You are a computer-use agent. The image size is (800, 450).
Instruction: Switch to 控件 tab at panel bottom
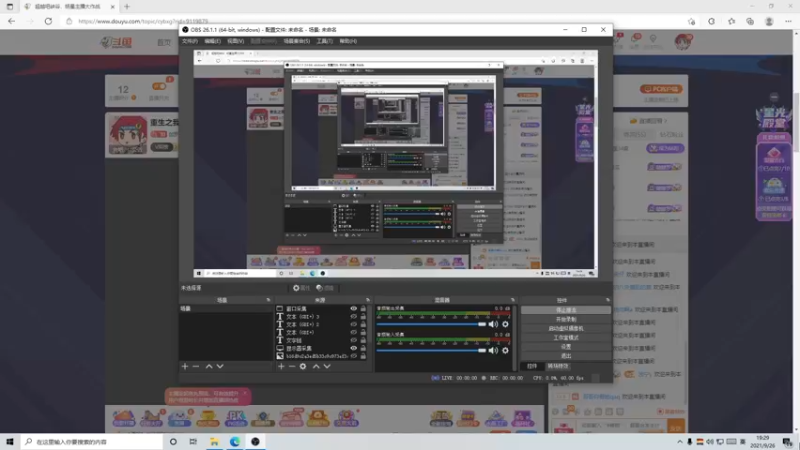532,366
